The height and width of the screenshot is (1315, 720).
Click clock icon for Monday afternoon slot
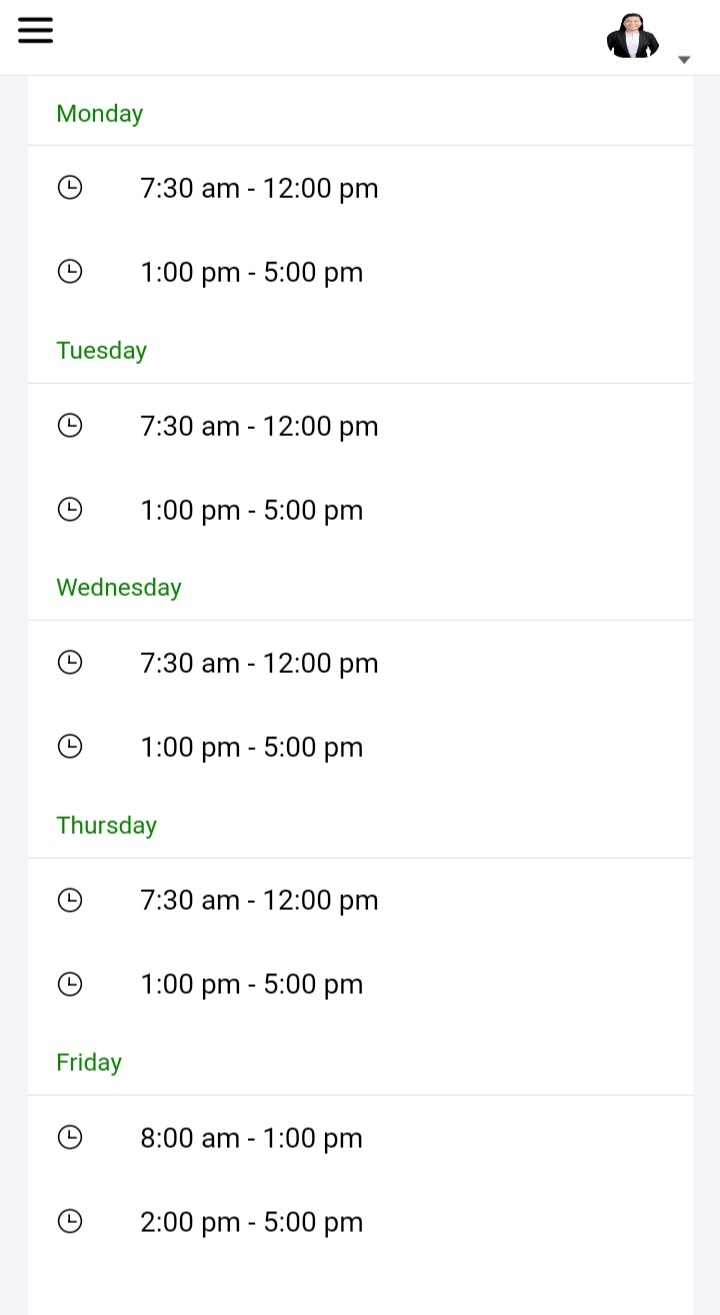(x=70, y=272)
